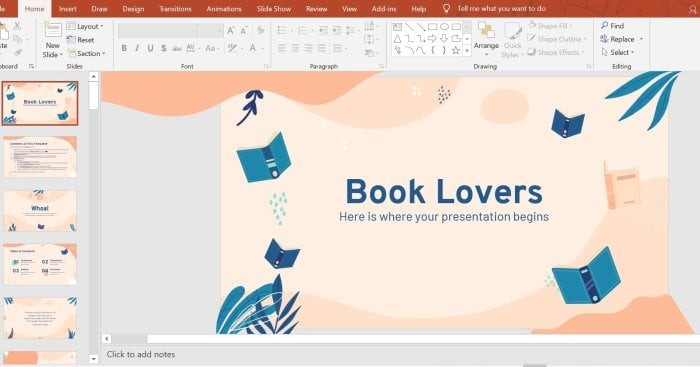Toggle Strikethrough abc formatting
The image size is (700, 367).
(177, 48)
